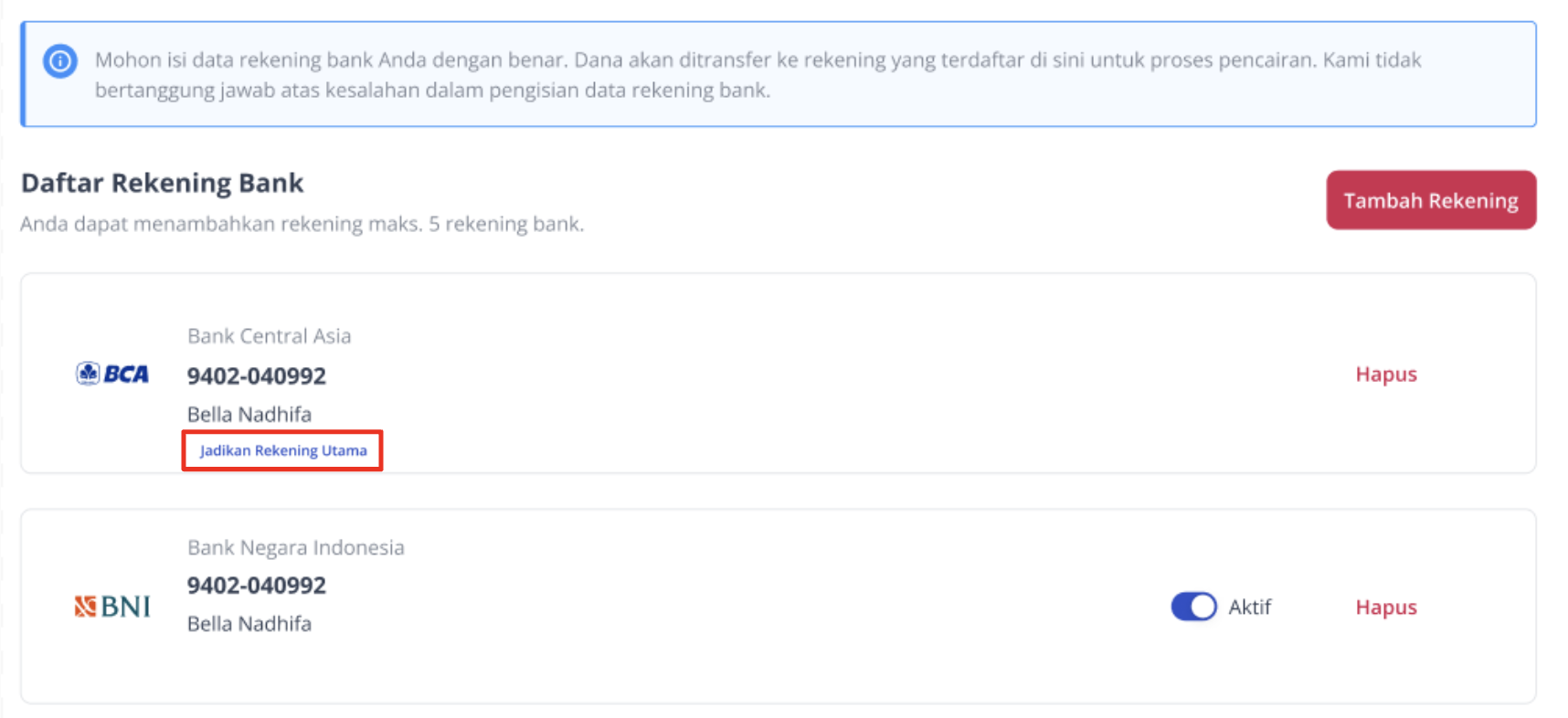This screenshot has width=1568, height=718.
Task: Toggle the Aktif switch for the BNI account
Action: coord(1193,607)
